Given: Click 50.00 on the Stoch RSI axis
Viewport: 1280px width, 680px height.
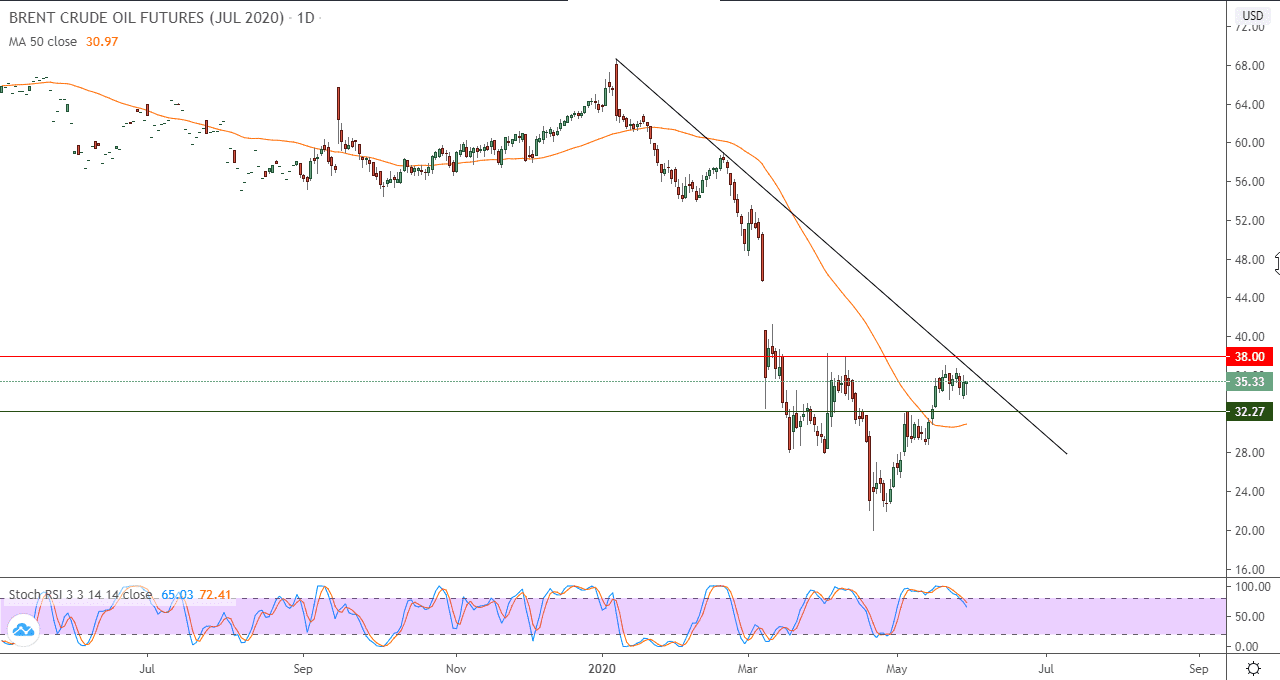Looking at the screenshot, I should (1250, 617).
